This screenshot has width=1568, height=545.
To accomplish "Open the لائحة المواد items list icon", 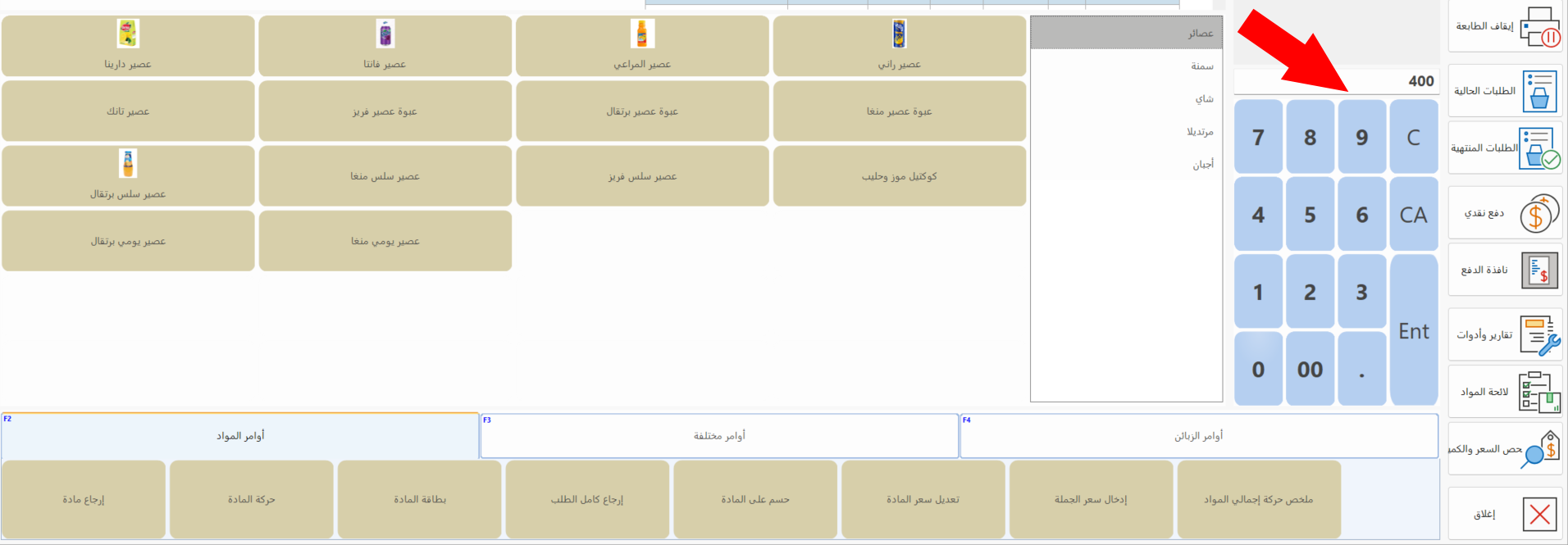I will coord(1539,393).
